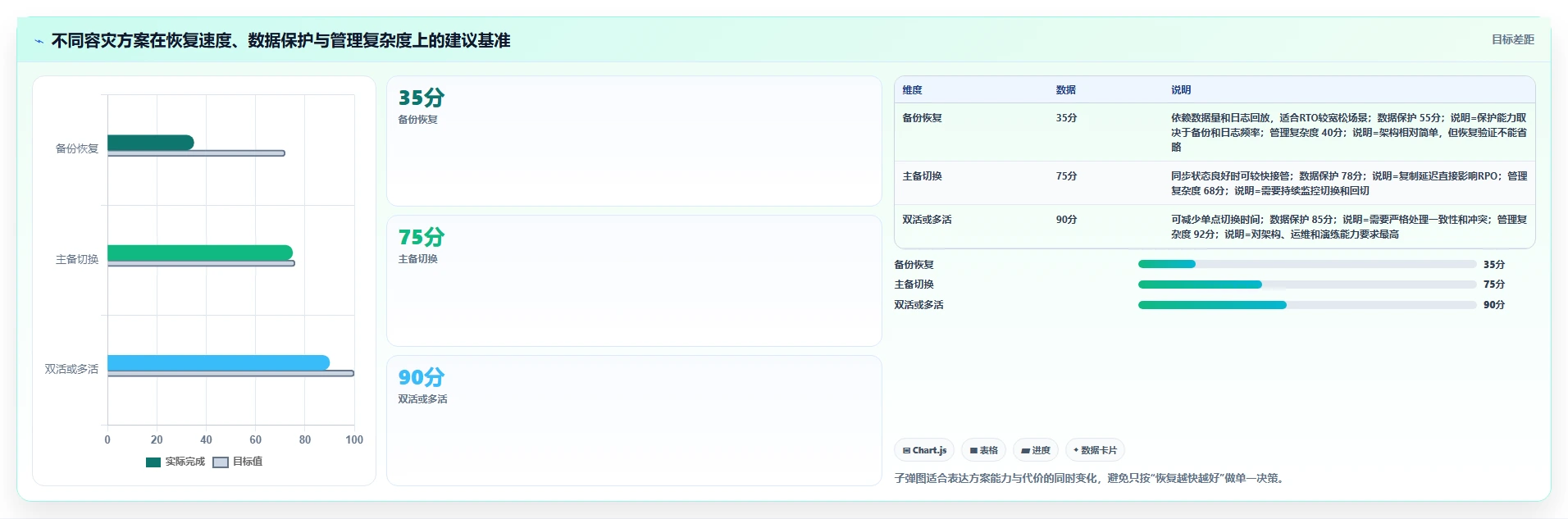The width and height of the screenshot is (1568, 519).
Task: Click the 备份恢复 label on the chart axis
Action: coord(77,148)
